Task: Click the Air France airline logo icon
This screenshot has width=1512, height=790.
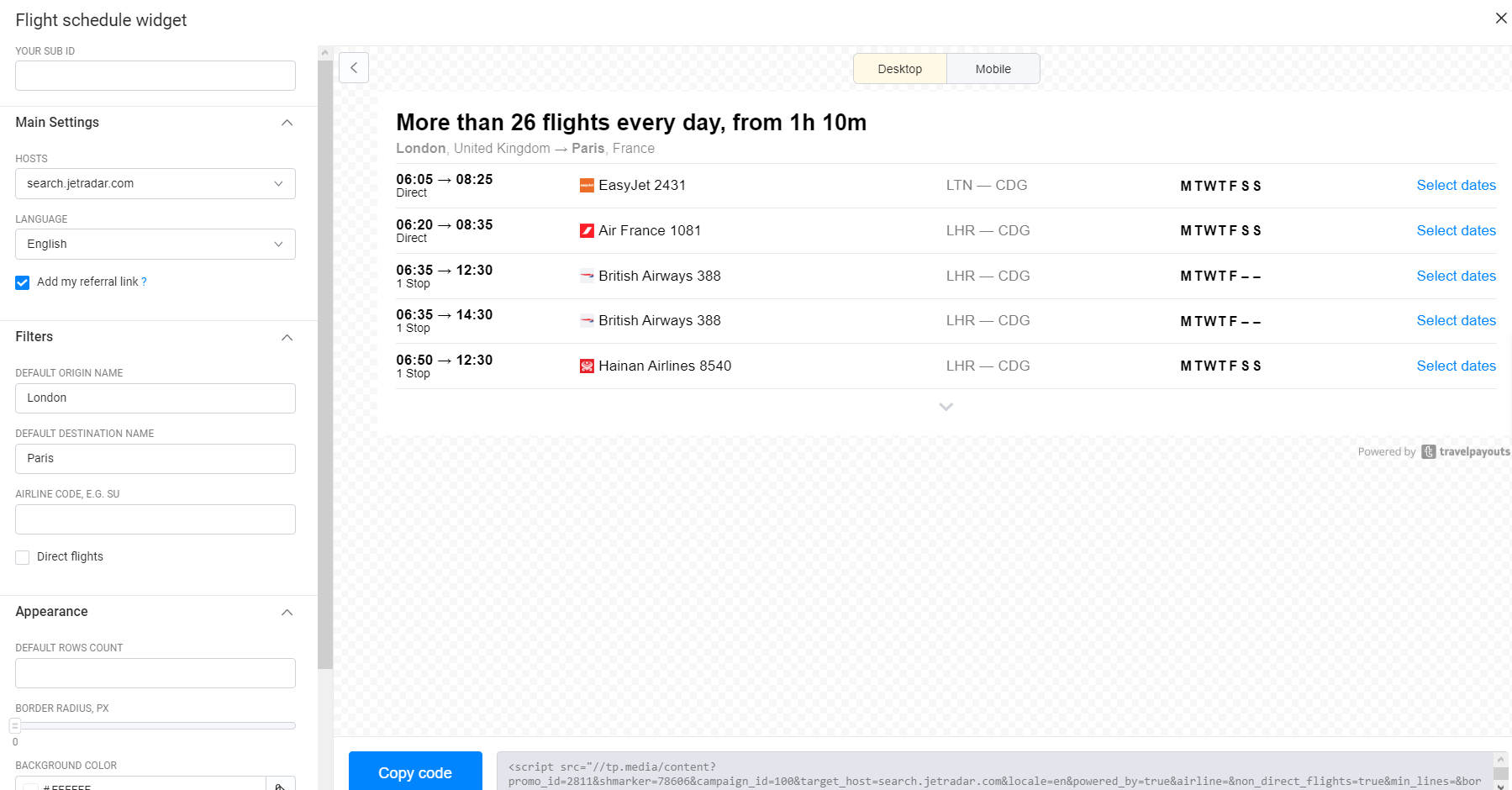Action: pyautogui.click(x=587, y=230)
